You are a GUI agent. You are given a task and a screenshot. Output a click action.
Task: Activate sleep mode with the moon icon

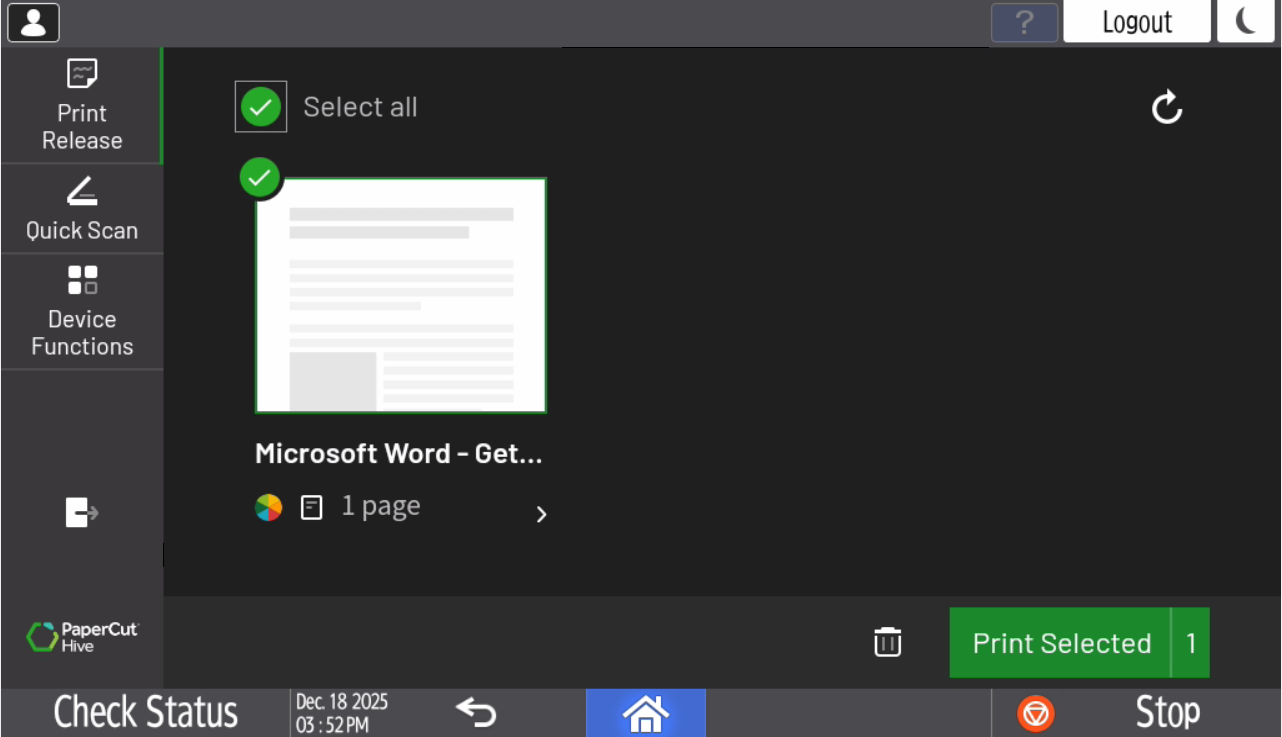pos(1245,22)
